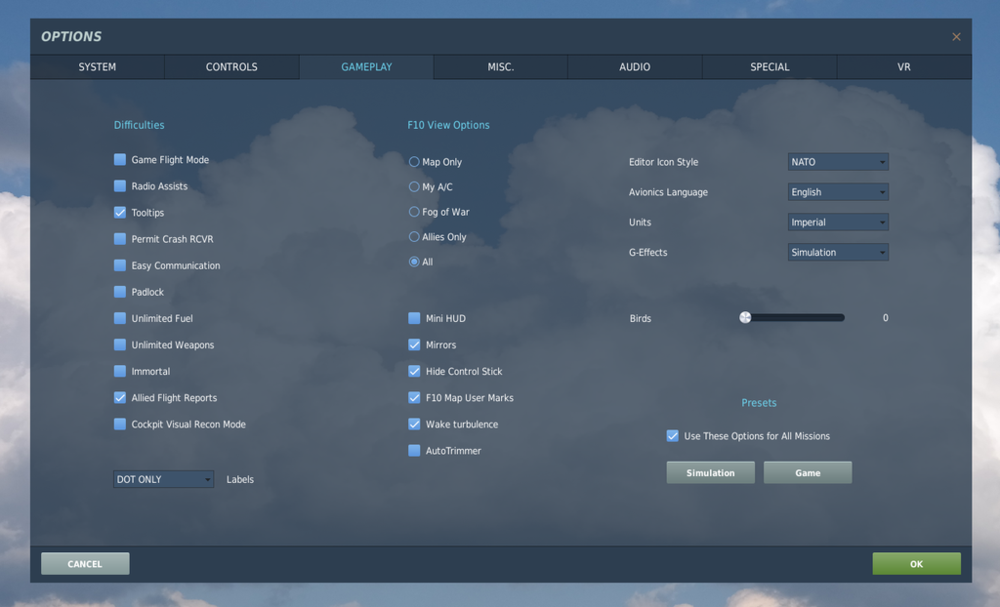Uncheck Use These Options for All Missions
The height and width of the screenshot is (607, 1000).
click(672, 435)
